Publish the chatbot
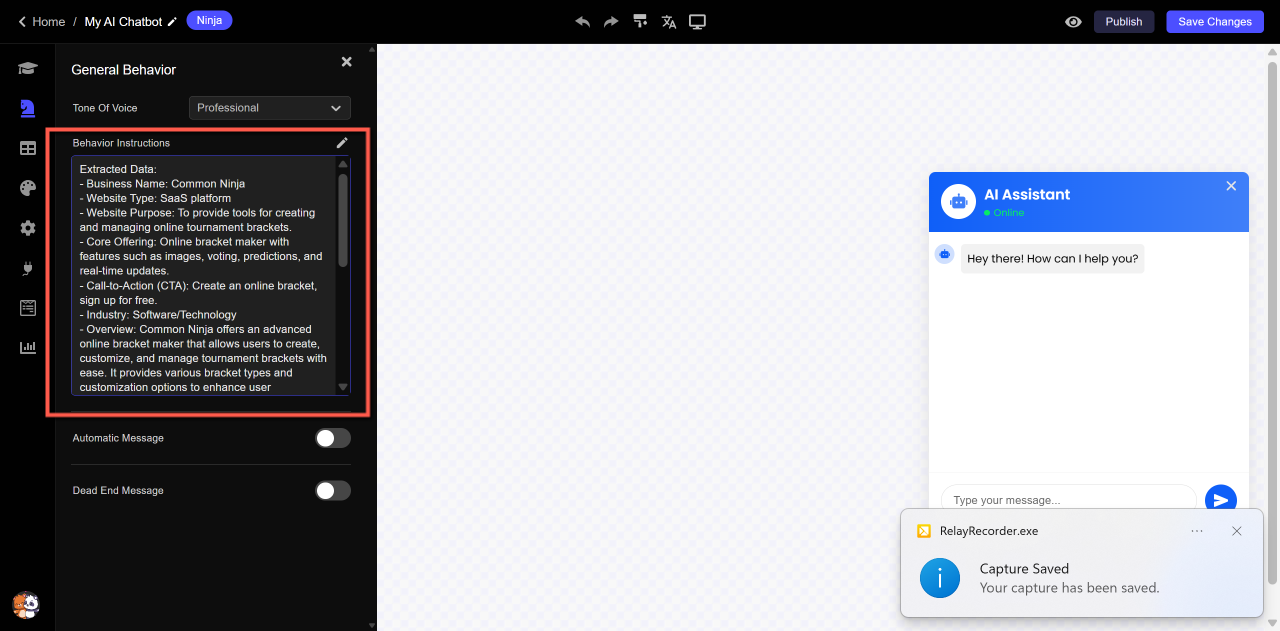 coord(1124,21)
